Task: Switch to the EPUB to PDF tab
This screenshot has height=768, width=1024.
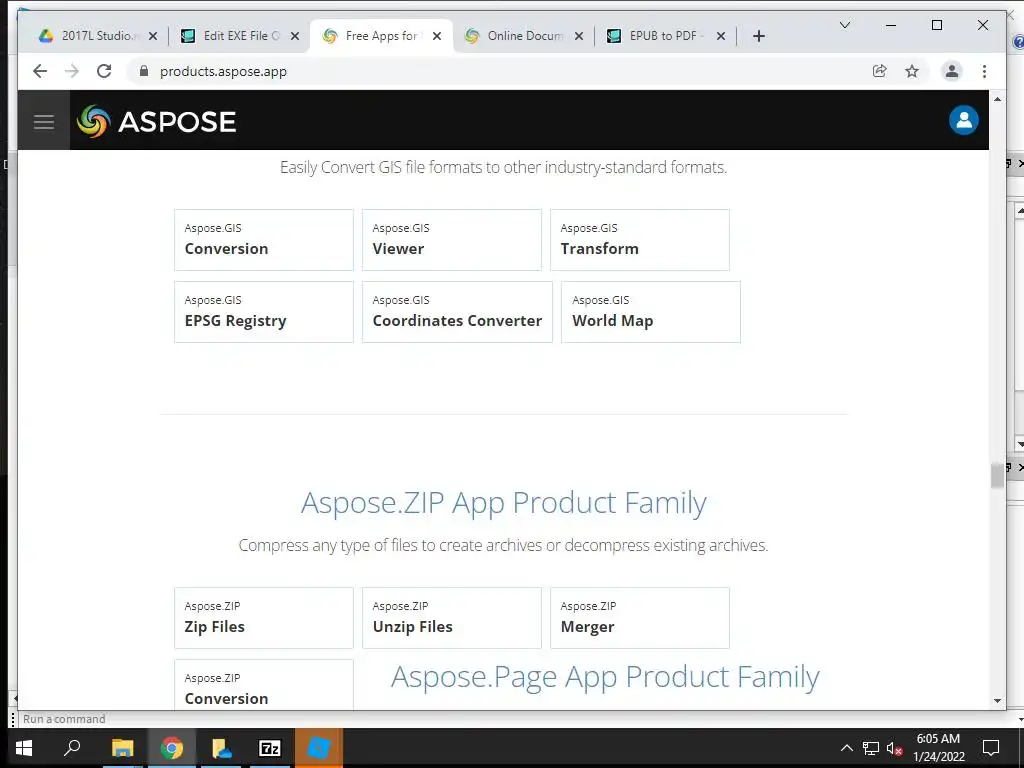Action: tap(665, 36)
